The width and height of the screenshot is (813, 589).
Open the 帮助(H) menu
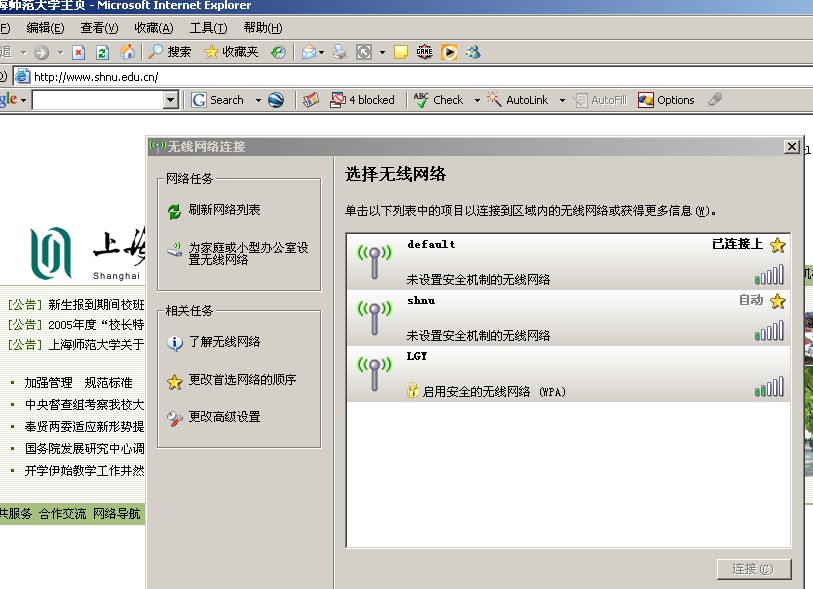pos(263,28)
